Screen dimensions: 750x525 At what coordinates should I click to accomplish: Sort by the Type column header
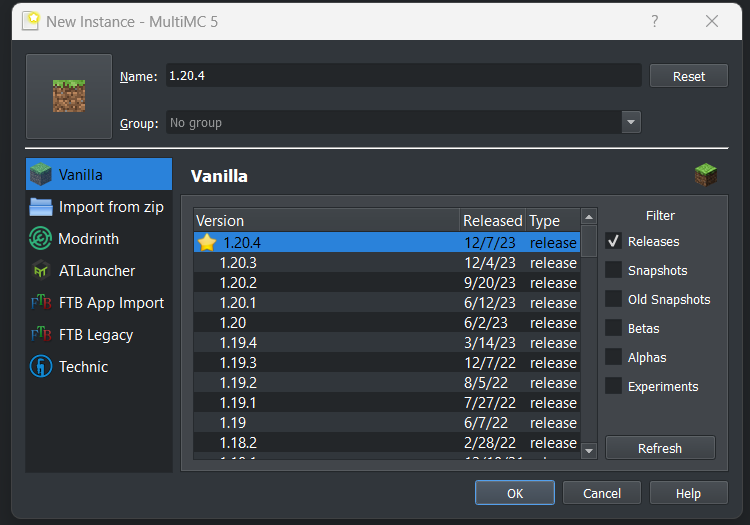point(553,220)
